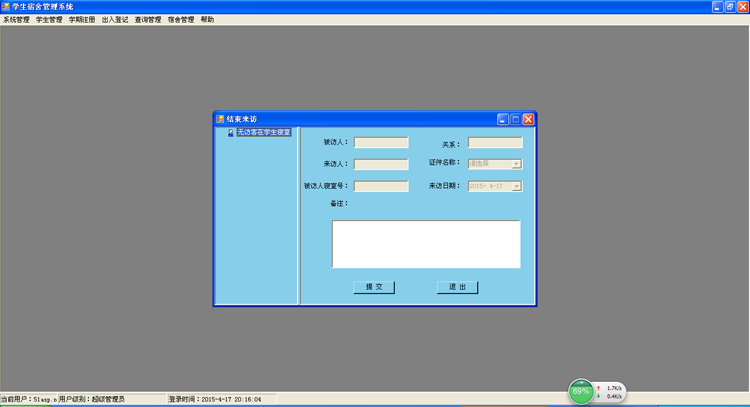This screenshot has width=750, height=407.
Task: Click the 结束来访 dialog title icon
Action: pos(220,119)
